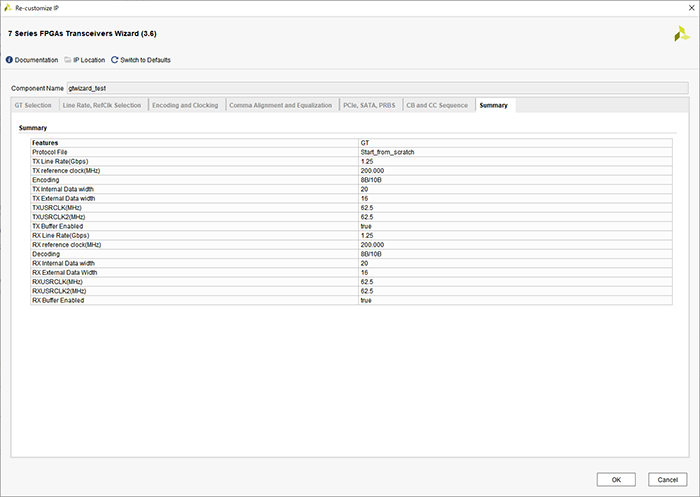The image size is (700, 497).
Task: Select TX External Data width label
Action: coord(63,198)
